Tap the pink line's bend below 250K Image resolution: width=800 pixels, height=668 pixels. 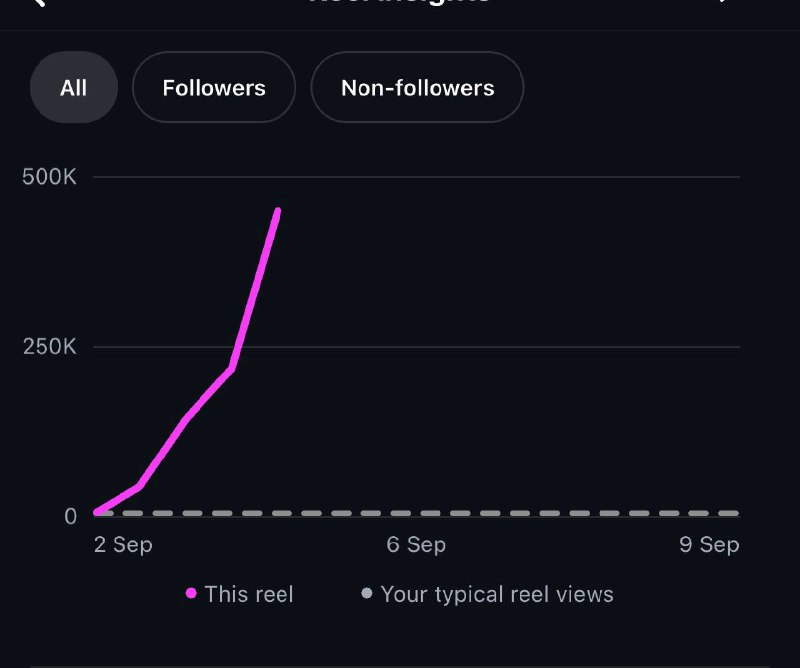232,368
